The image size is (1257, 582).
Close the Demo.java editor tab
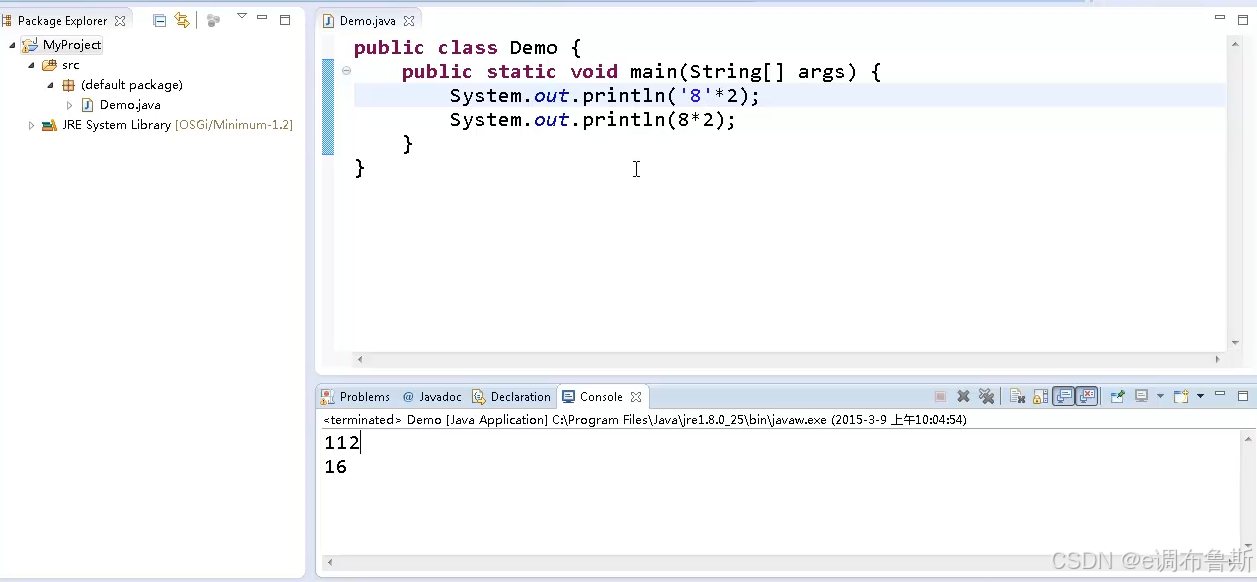[x=409, y=20]
